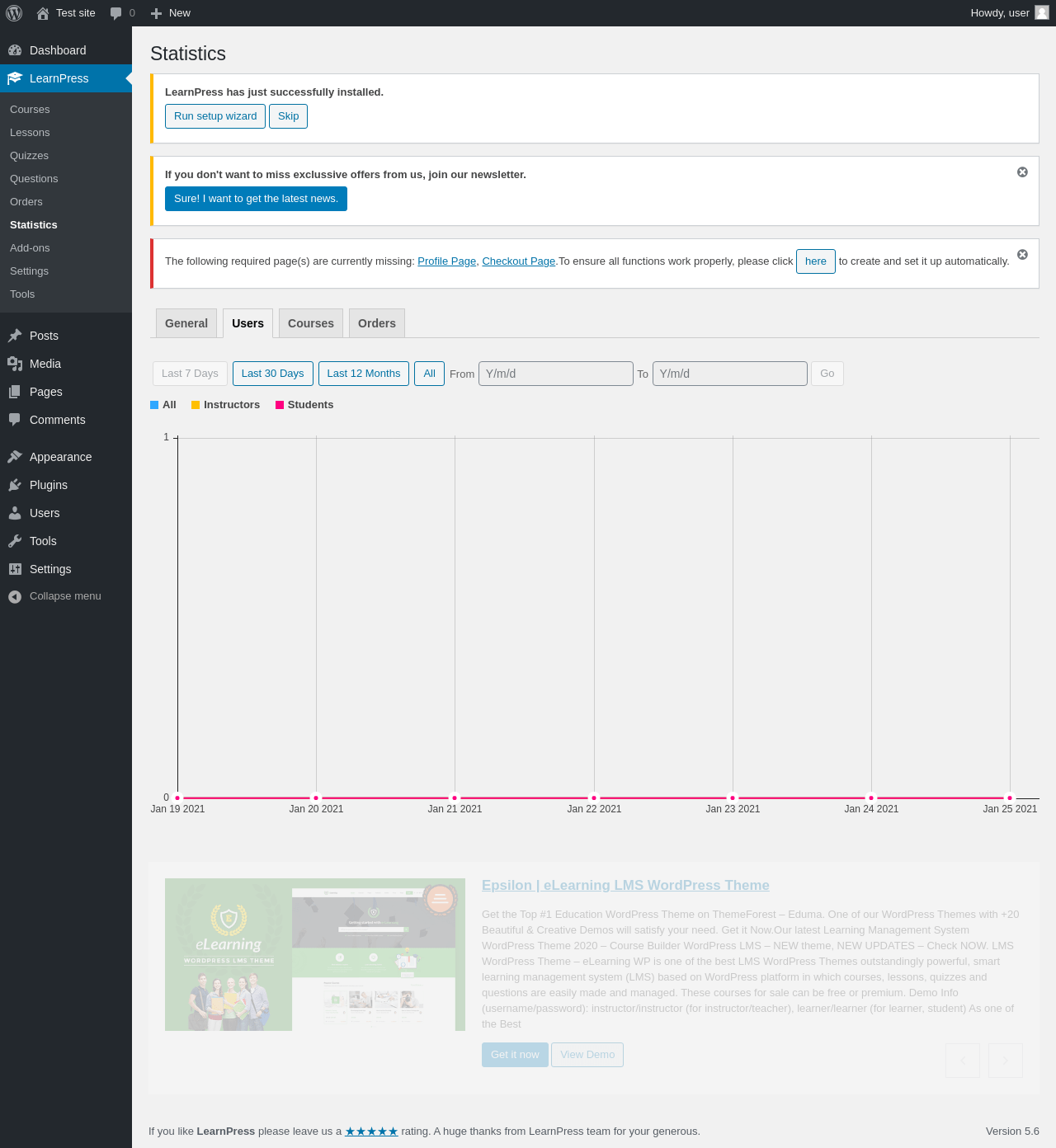
Task: Click Jan 24 2021 chart data point
Action: tap(871, 797)
